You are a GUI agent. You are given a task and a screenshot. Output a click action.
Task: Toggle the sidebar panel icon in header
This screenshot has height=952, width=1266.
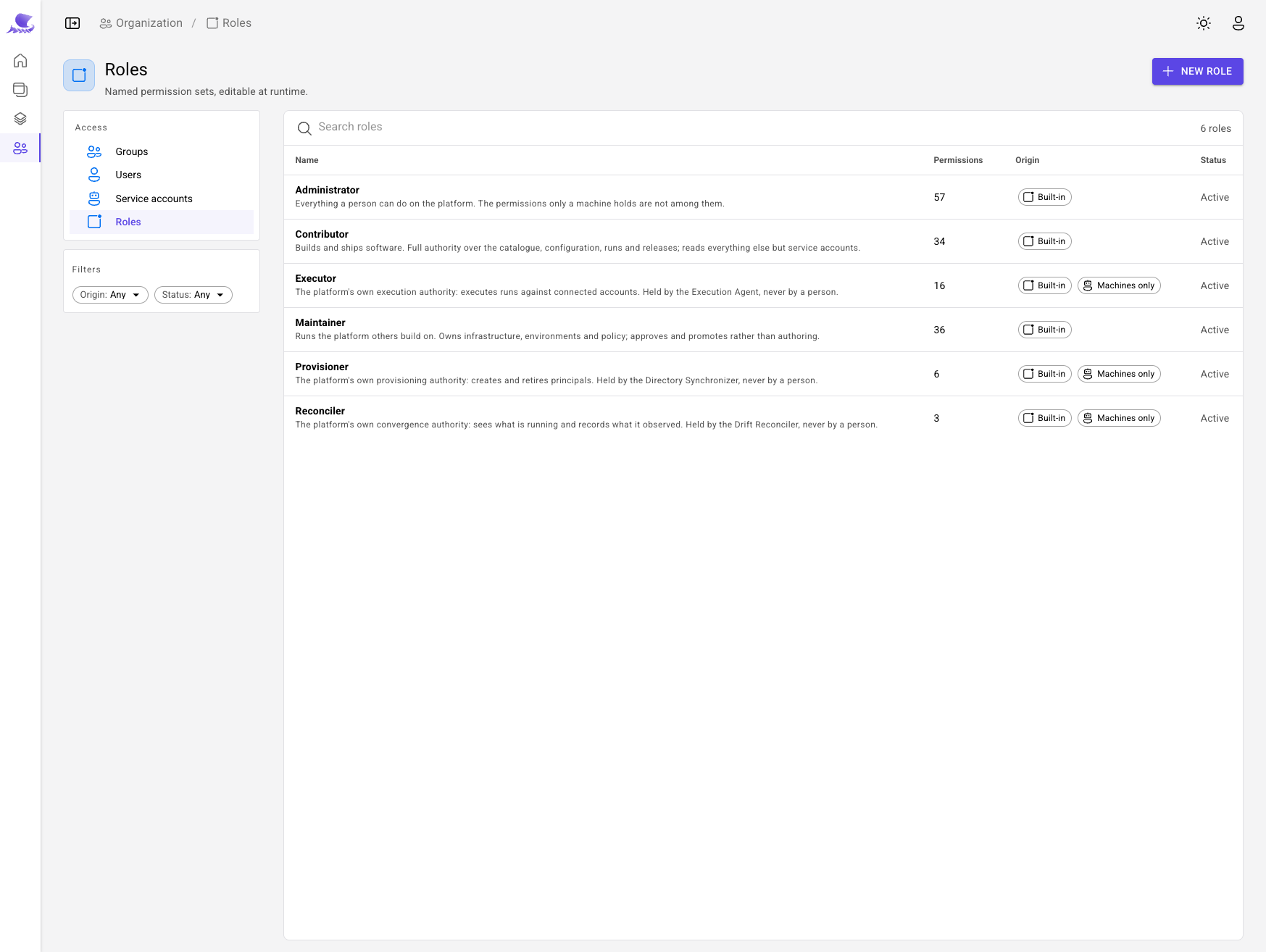(x=72, y=23)
